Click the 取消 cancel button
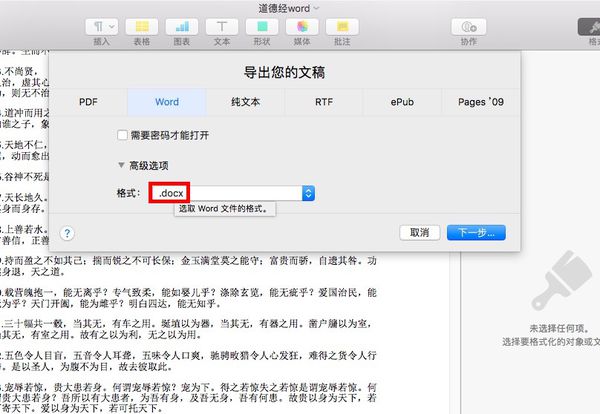This screenshot has height=414, width=600. pos(420,233)
